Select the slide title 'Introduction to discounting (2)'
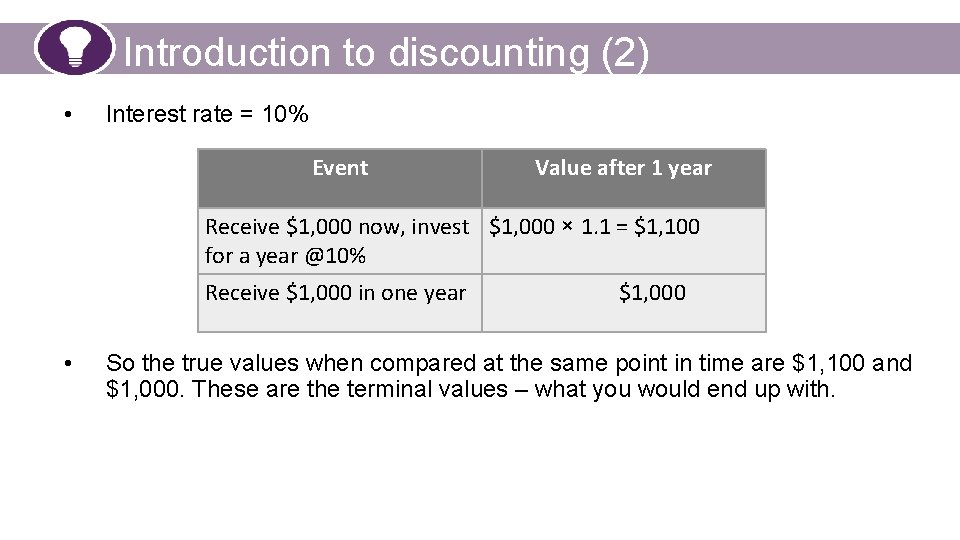This screenshot has height=540, width=960. (386, 53)
